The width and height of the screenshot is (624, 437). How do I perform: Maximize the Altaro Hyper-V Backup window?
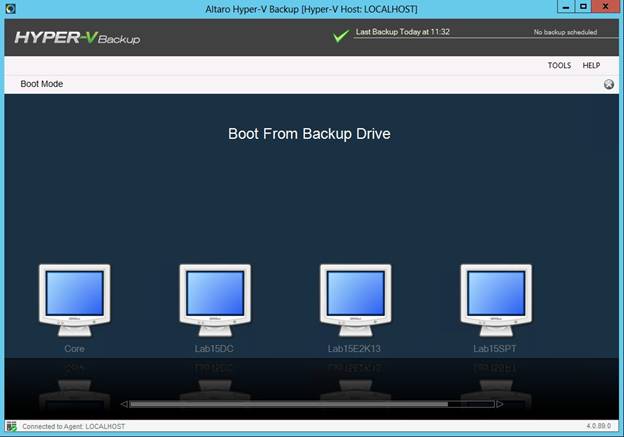coord(583,7)
